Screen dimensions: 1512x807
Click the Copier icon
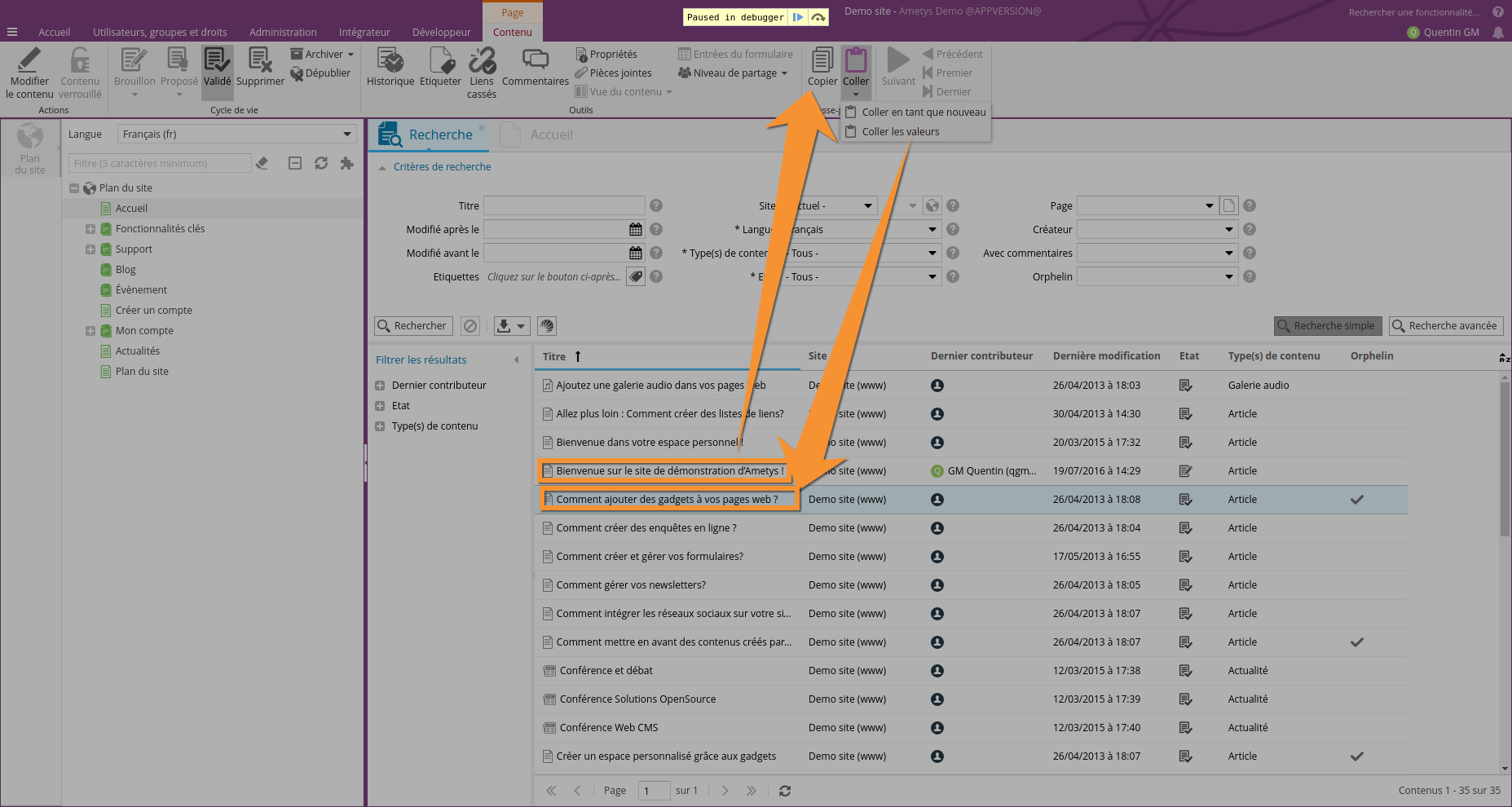pyautogui.click(x=822, y=60)
